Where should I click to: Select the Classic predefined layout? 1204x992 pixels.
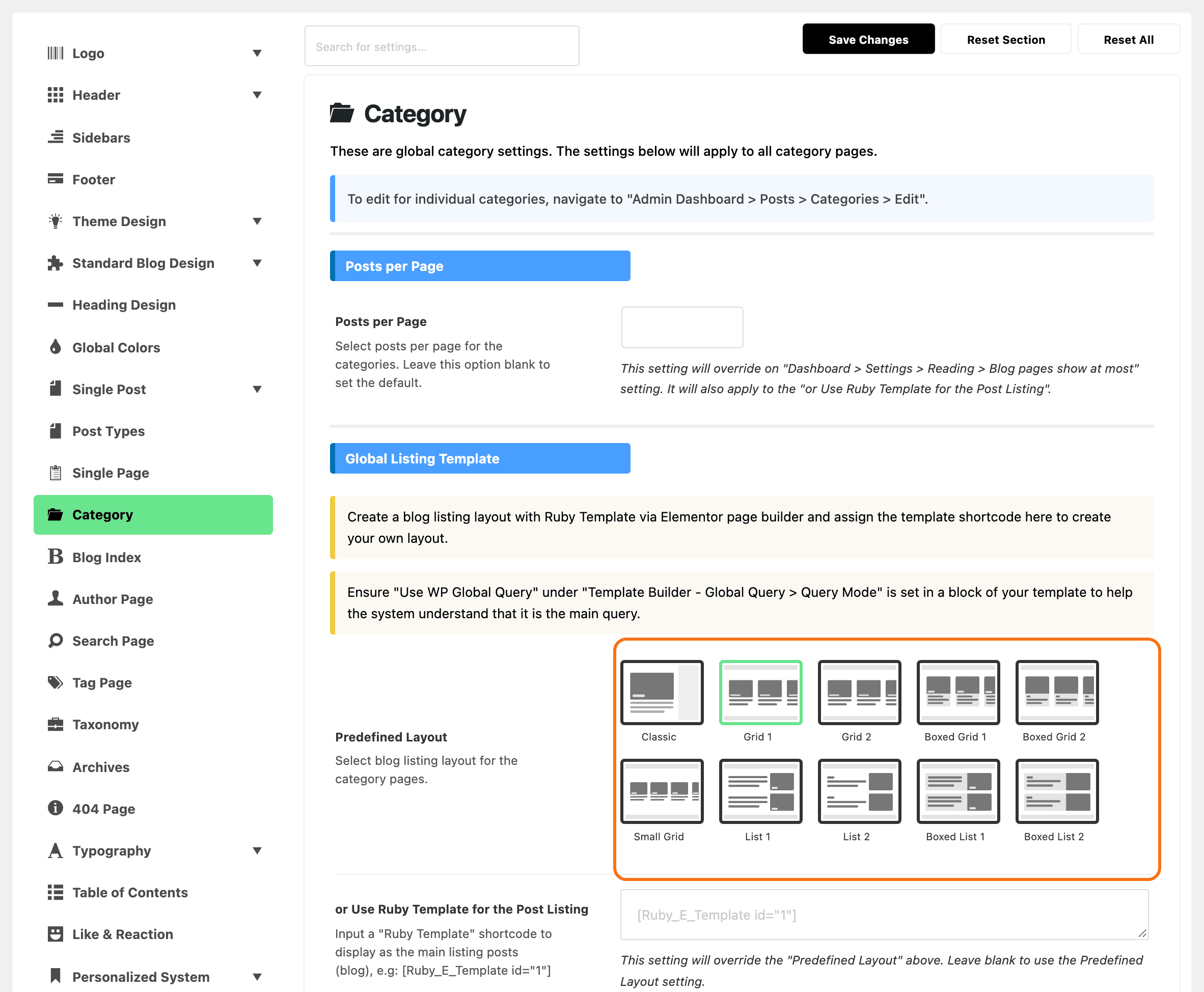pyautogui.click(x=662, y=693)
